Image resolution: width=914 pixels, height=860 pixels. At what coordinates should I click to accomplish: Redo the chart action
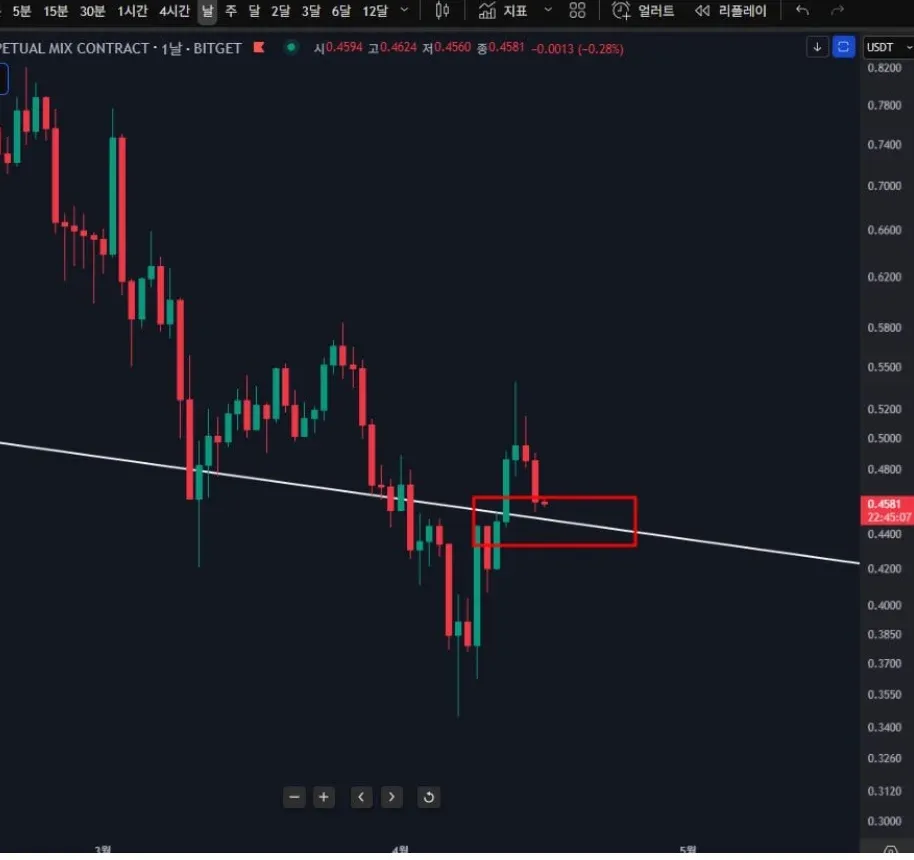(837, 11)
